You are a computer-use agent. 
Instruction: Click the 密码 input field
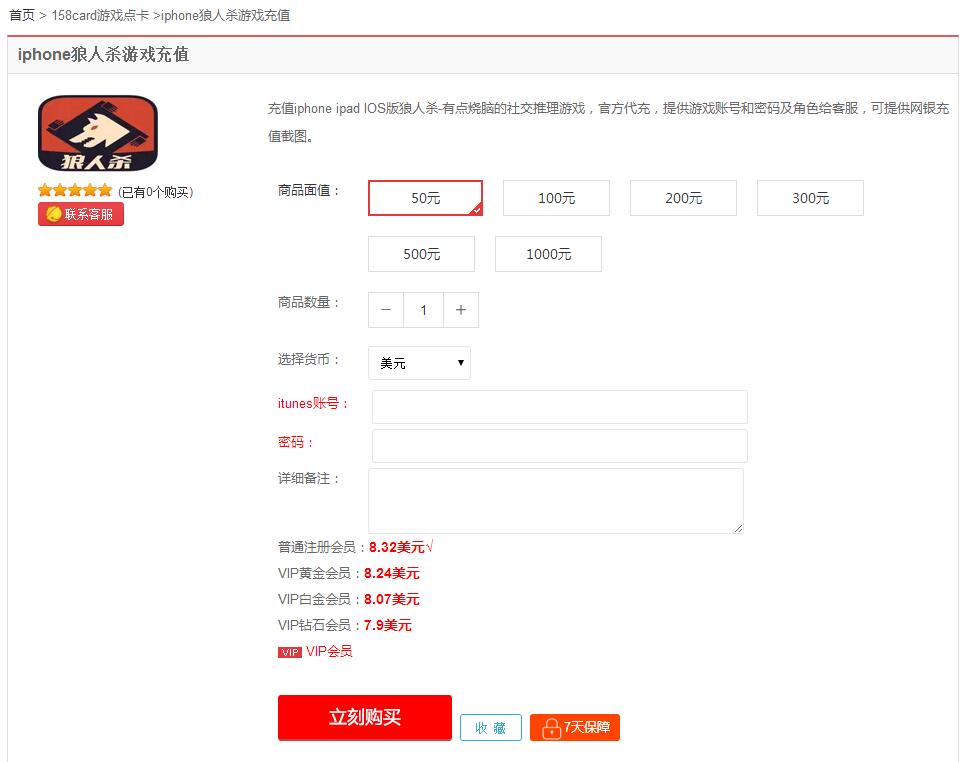560,446
